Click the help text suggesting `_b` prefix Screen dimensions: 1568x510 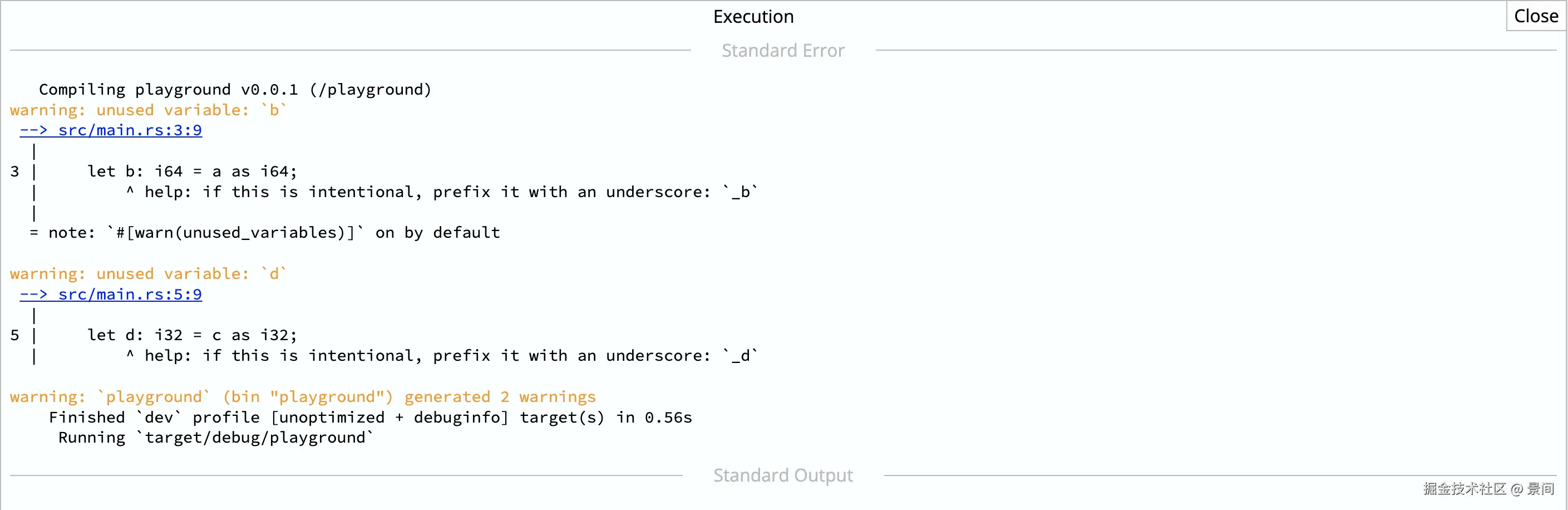click(451, 193)
